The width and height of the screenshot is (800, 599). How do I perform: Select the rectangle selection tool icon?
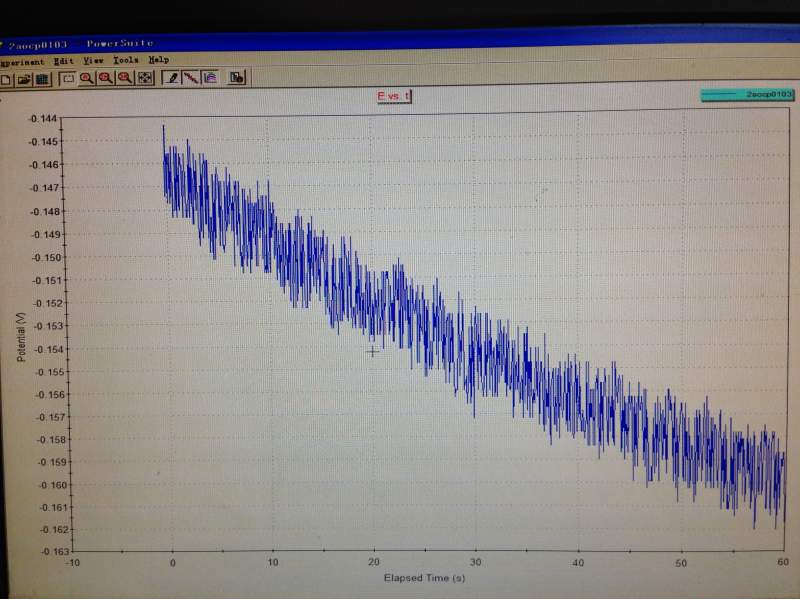[x=68, y=79]
